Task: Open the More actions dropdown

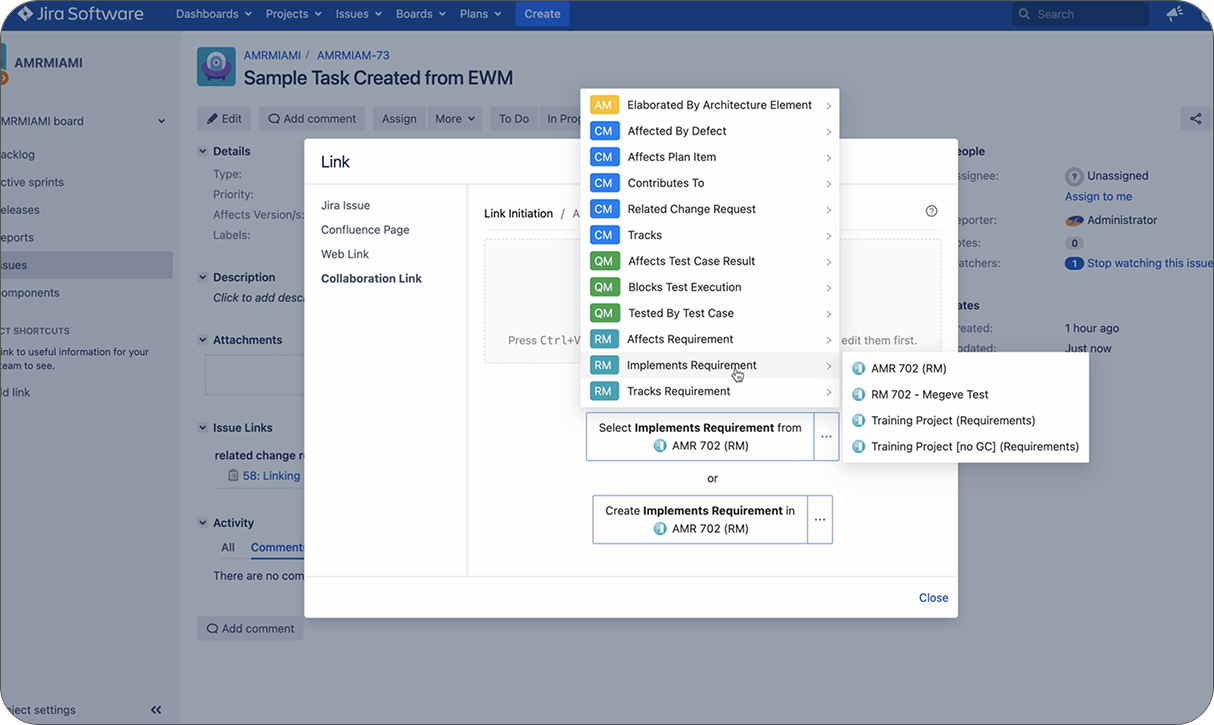Action: pyautogui.click(x=455, y=119)
